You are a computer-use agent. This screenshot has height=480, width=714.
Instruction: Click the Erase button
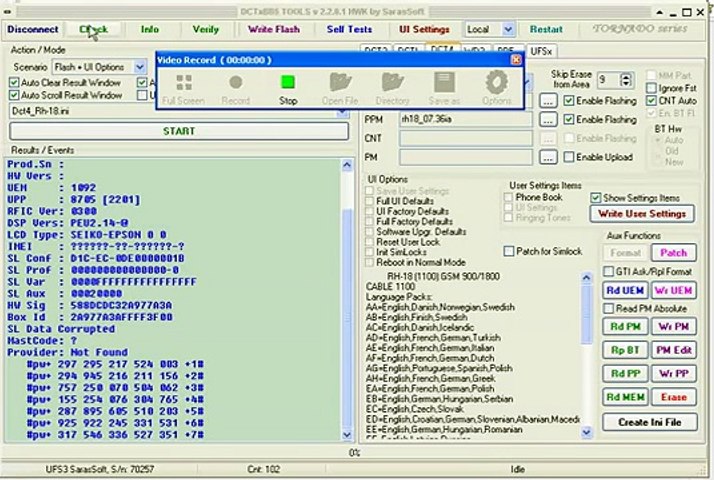[673, 397]
